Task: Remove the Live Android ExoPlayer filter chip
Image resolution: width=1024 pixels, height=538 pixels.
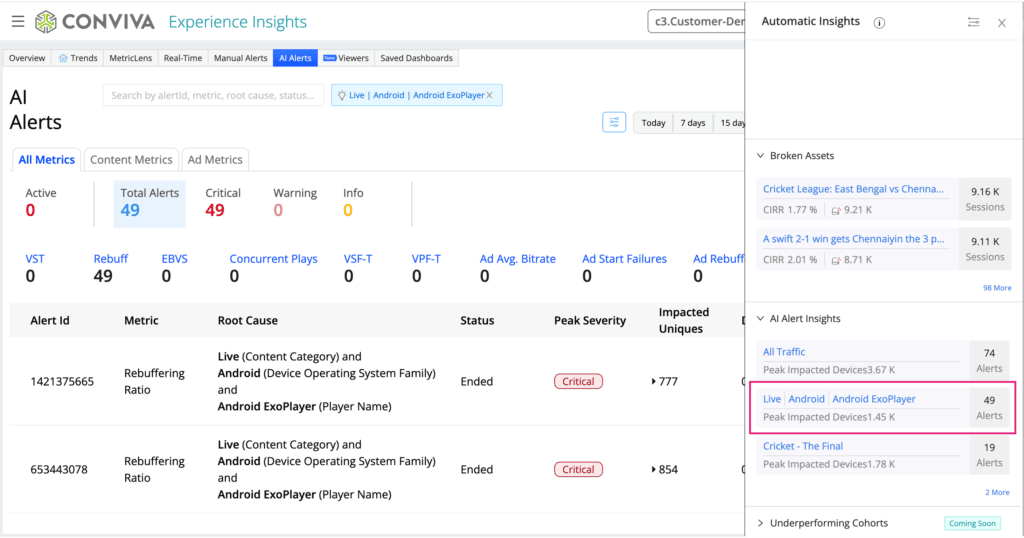Action: point(490,95)
